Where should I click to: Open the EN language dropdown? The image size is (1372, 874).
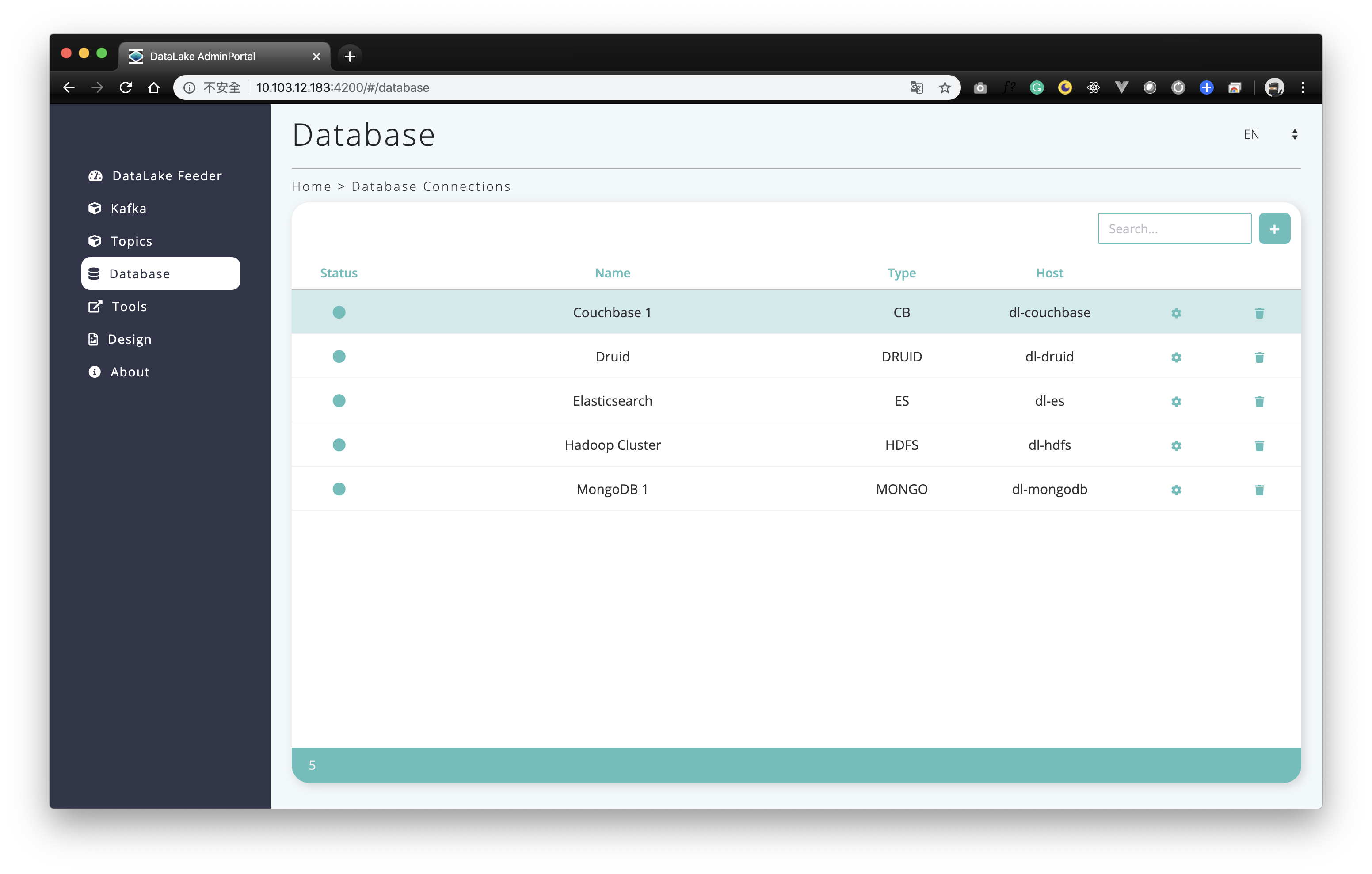click(x=1271, y=134)
